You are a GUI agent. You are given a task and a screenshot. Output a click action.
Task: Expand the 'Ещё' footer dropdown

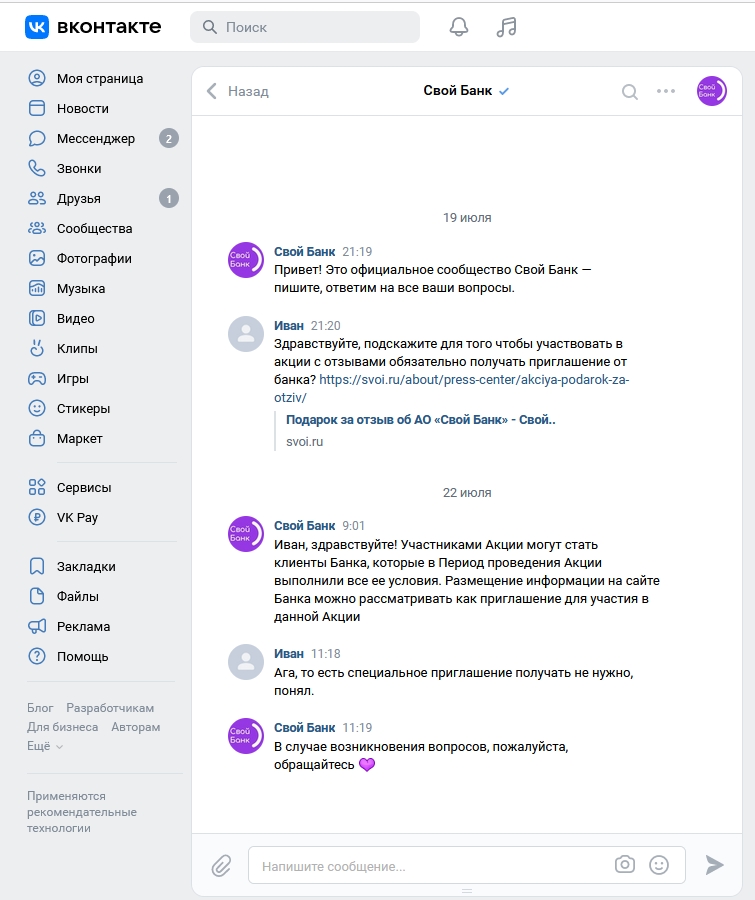pyautogui.click(x=45, y=746)
